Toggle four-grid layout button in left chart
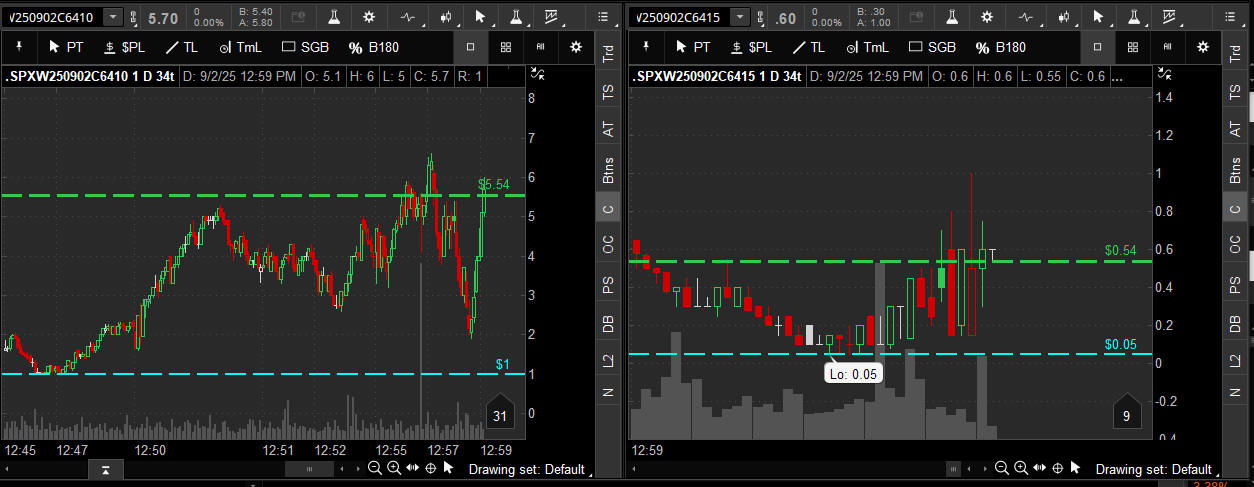Viewport: 1254px width, 487px height. coord(506,47)
